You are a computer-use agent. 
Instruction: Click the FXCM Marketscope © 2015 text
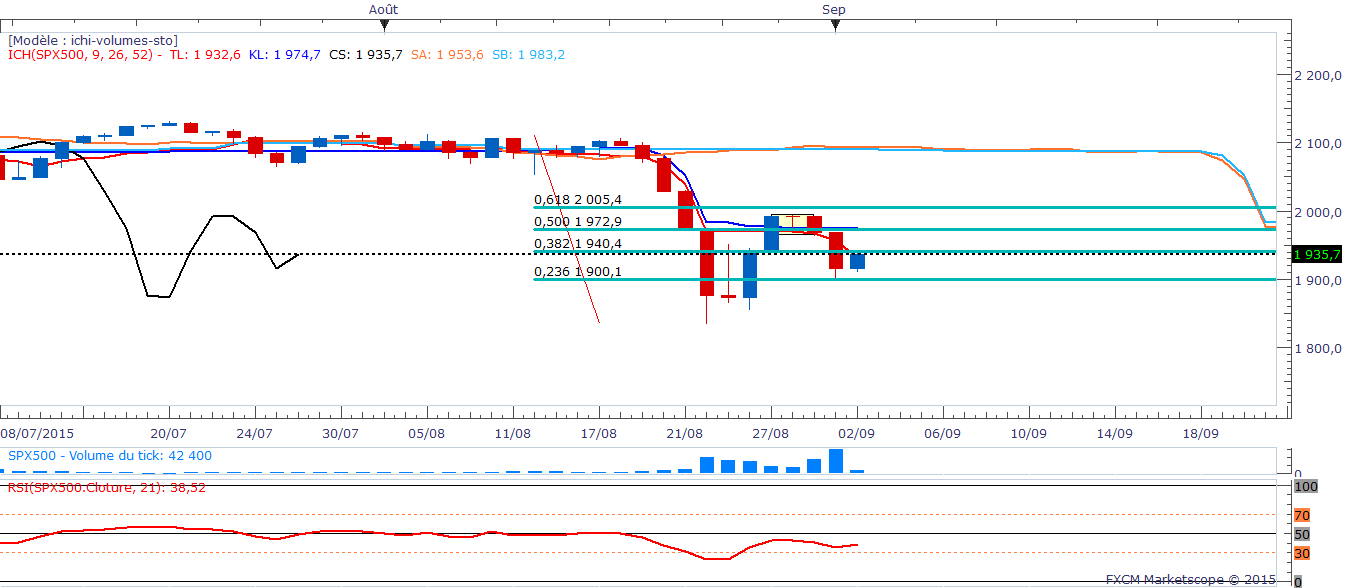(x=1190, y=579)
